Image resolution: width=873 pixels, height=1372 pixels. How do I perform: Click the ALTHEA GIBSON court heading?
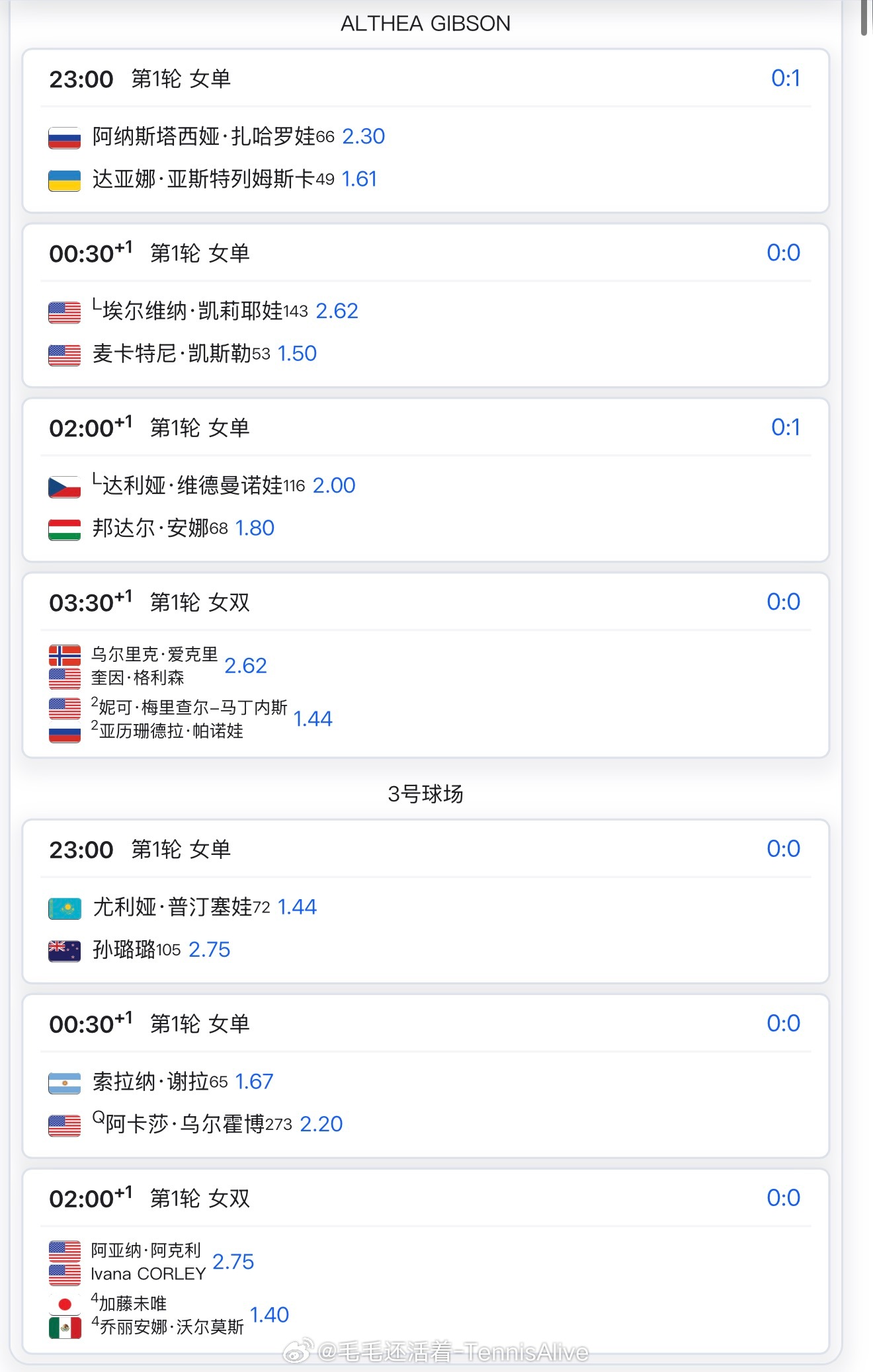click(425, 24)
